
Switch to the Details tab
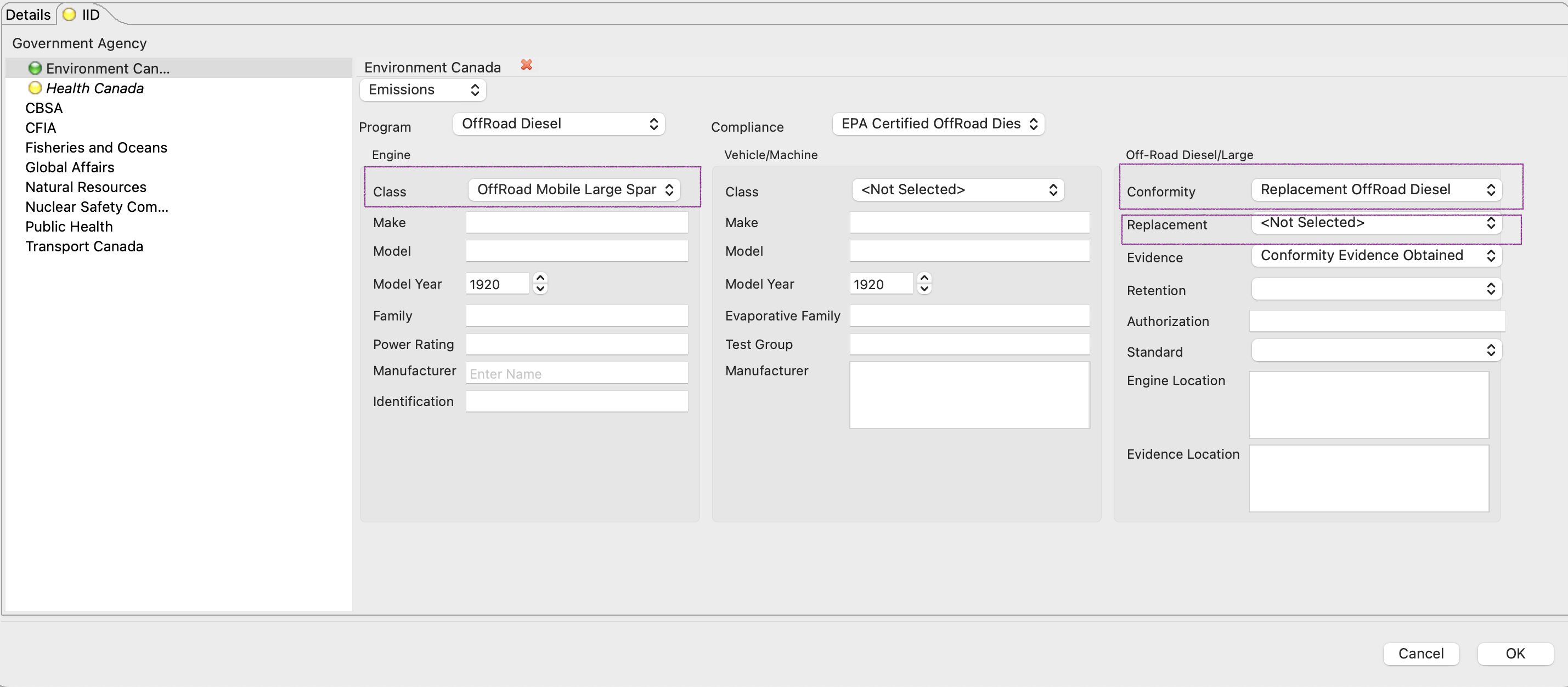[x=28, y=15]
